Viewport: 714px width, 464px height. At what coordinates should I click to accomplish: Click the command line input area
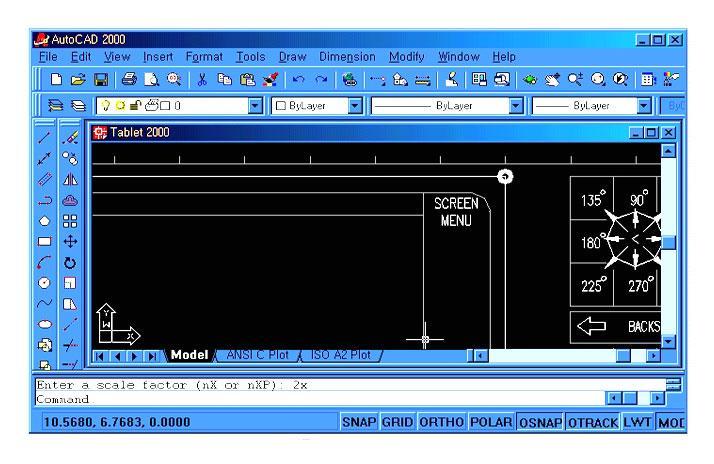(300, 398)
